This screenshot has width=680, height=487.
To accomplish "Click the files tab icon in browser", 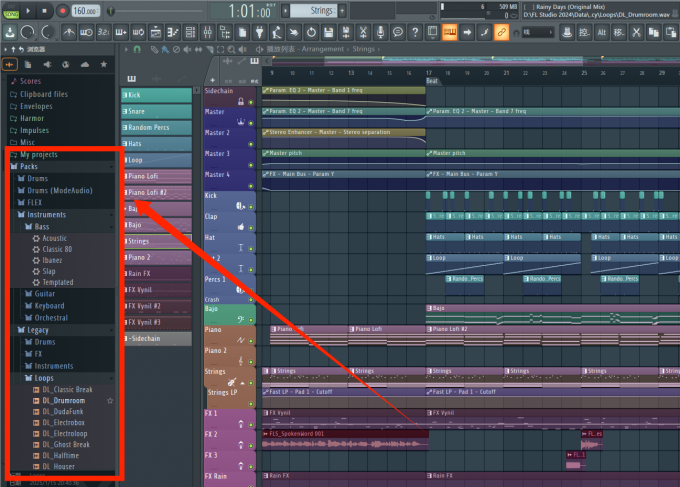I will click(x=28, y=65).
